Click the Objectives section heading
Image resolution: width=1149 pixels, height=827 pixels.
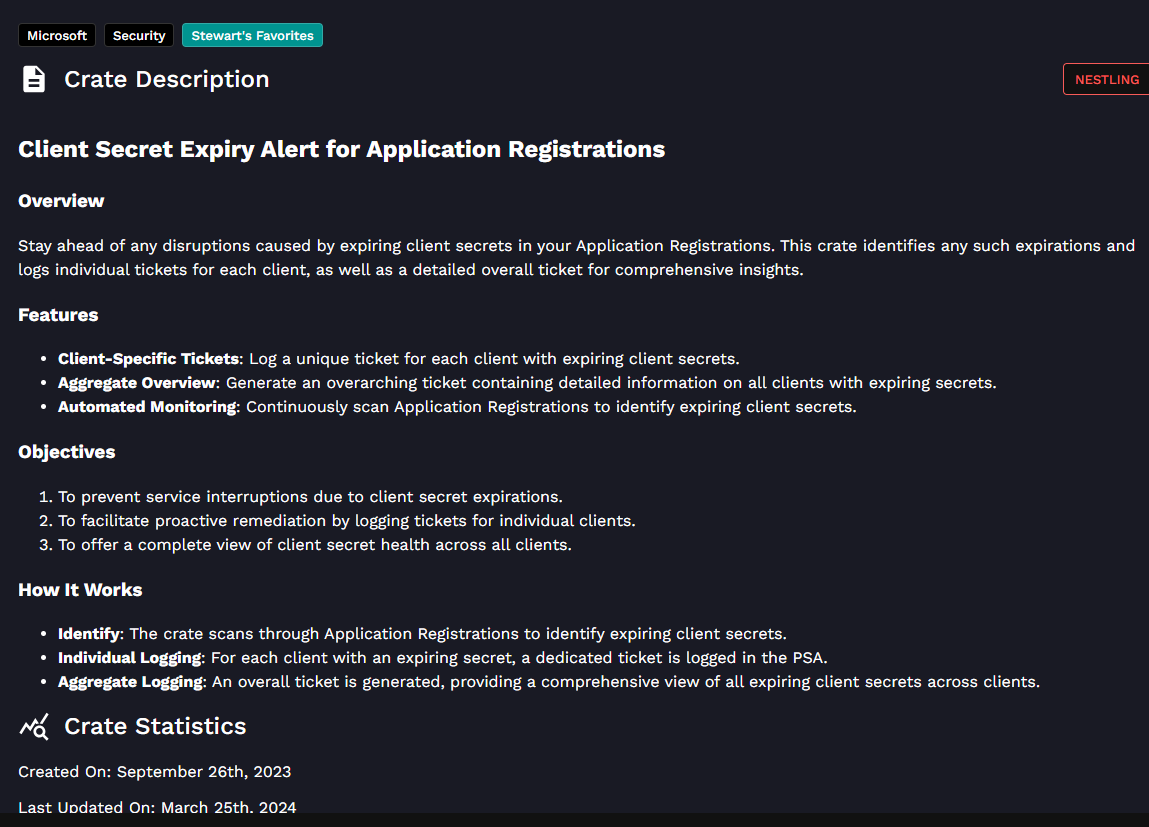[x=67, y=451]
